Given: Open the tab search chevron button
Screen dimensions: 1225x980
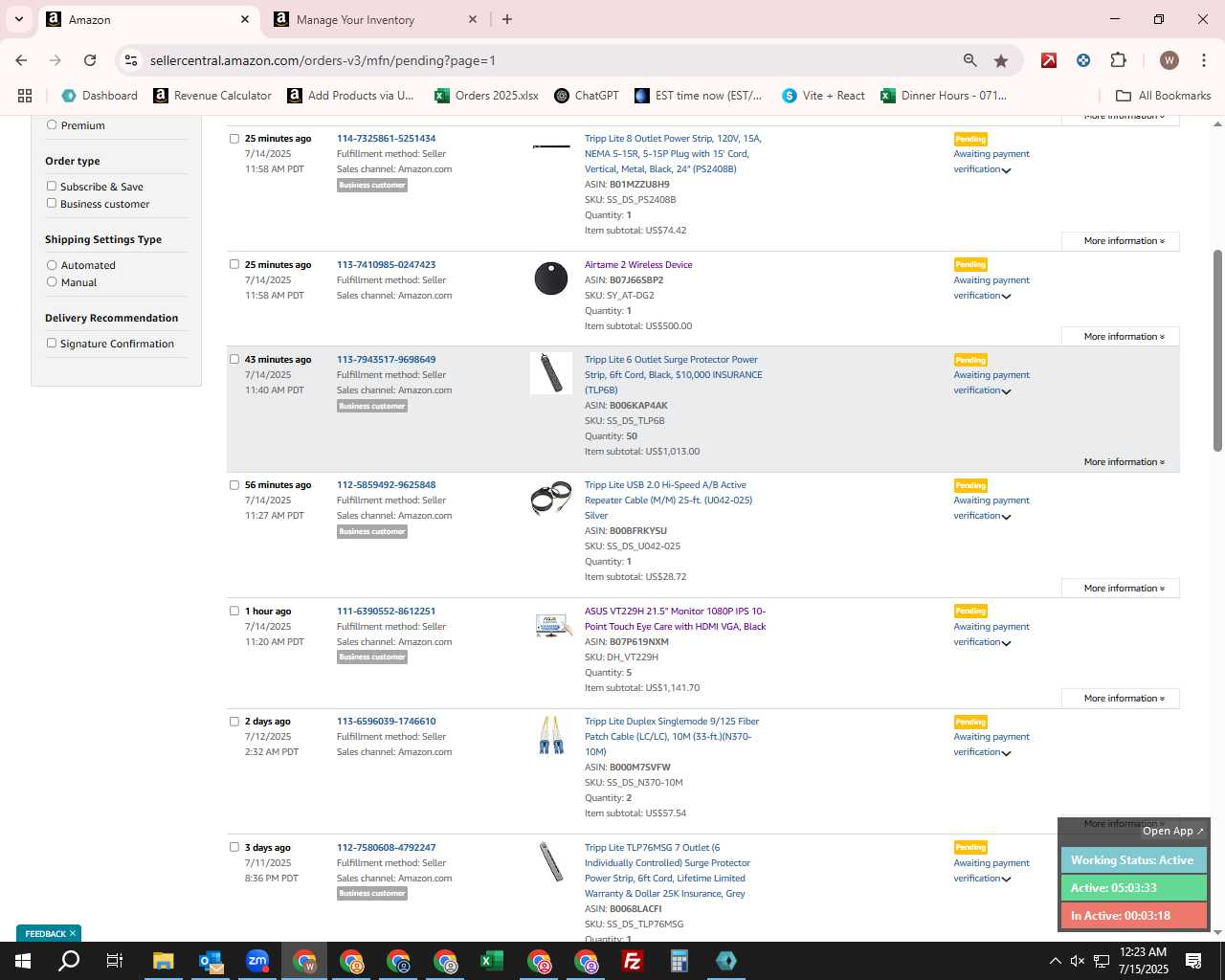Looking at the screenshot, I should click(x=18, y=19).
